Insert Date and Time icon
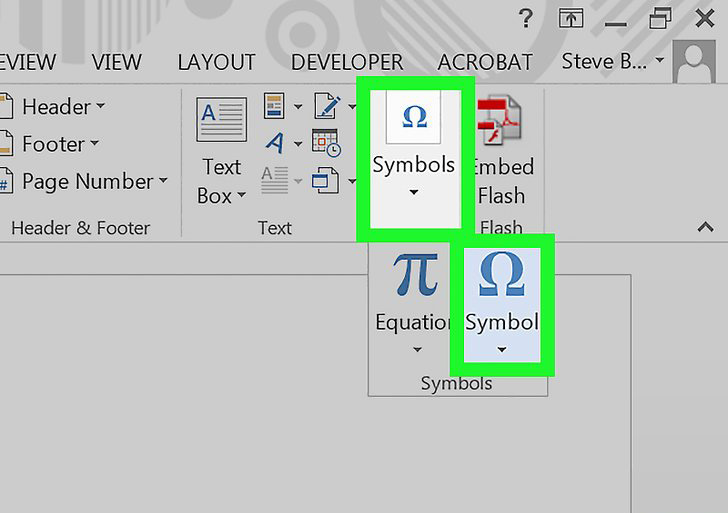Viewport: 728px width, 513px height. click(326, 143)
